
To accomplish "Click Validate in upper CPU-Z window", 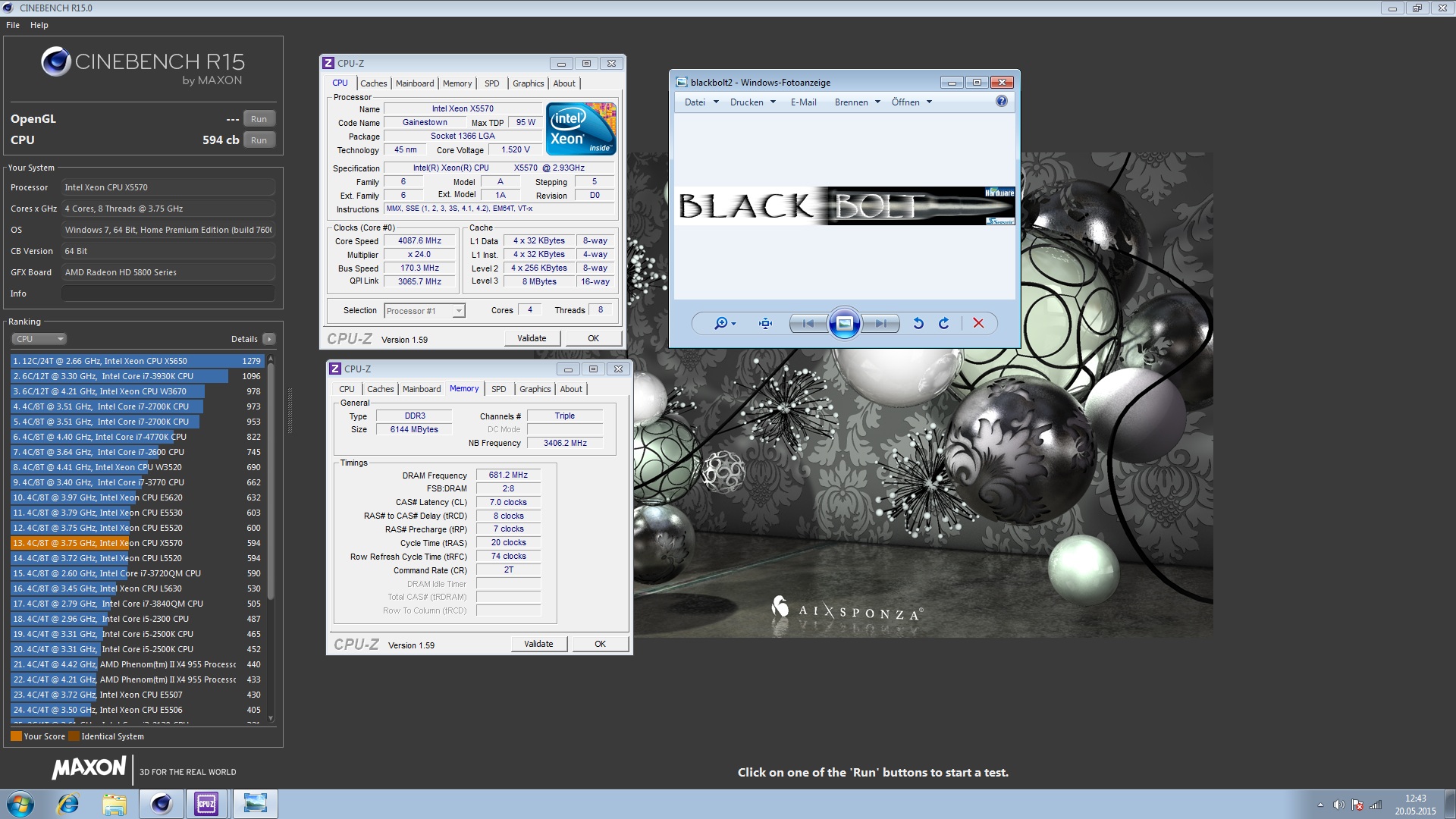I will [532, 338].
